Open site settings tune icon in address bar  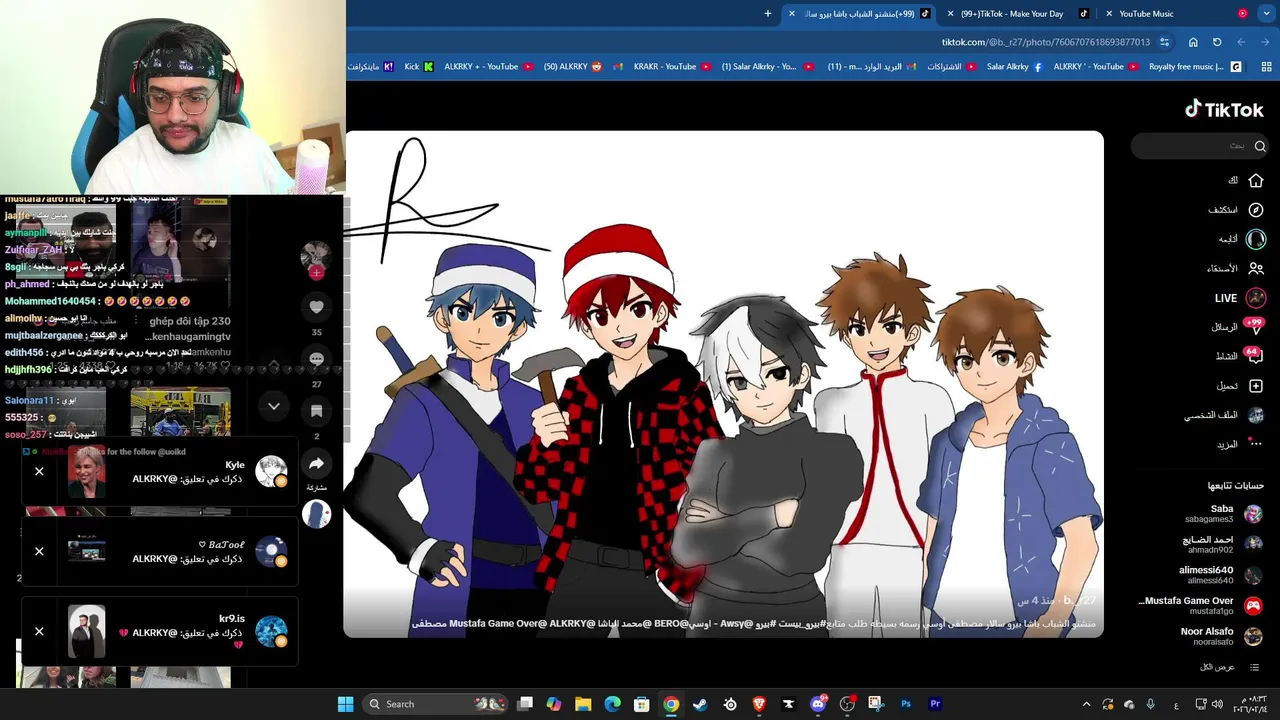[1164, 42]
